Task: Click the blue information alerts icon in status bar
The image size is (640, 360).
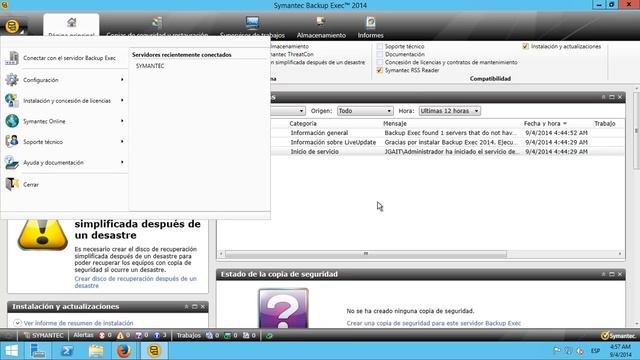Action: point(157,336)
